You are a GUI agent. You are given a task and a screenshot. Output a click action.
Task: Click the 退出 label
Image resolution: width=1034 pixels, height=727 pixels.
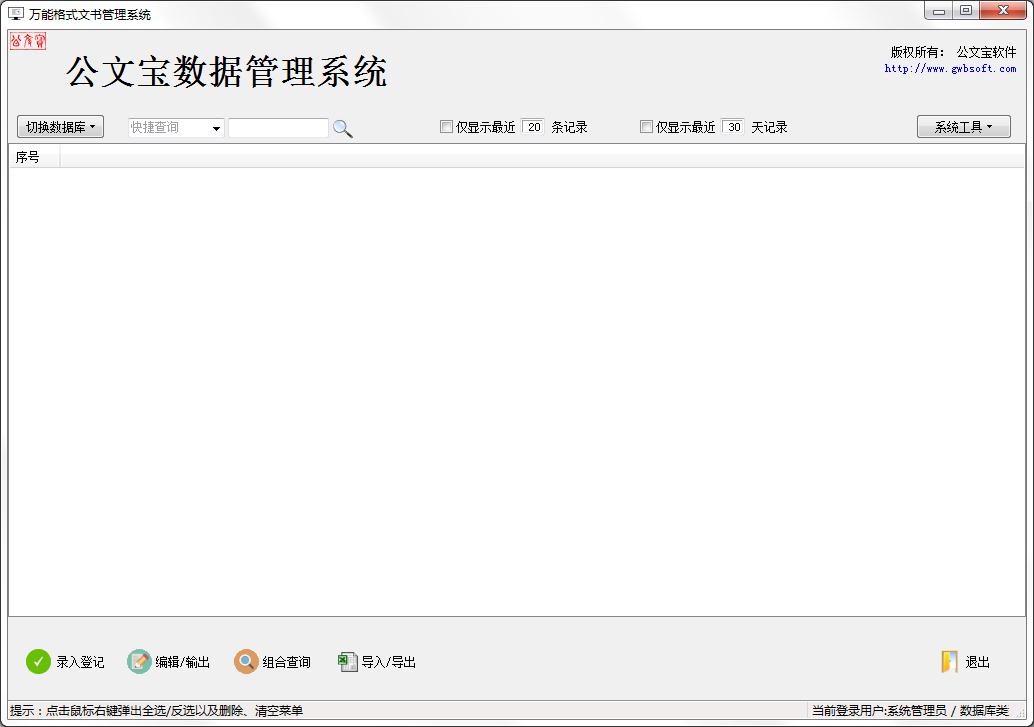coord(977,662)
